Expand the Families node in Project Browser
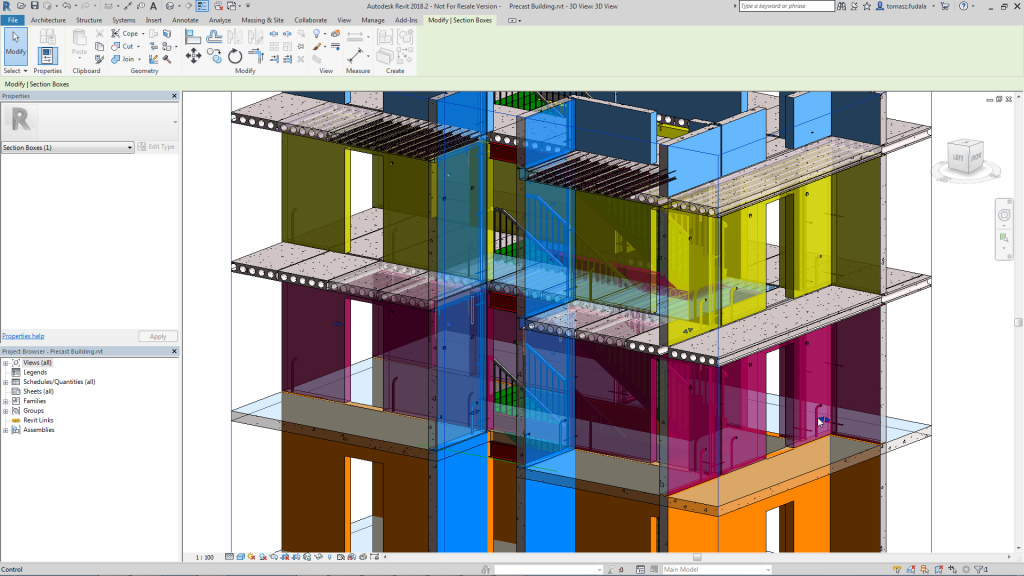This screenshot has width=1024, height=576. click(x=6, y=401)
